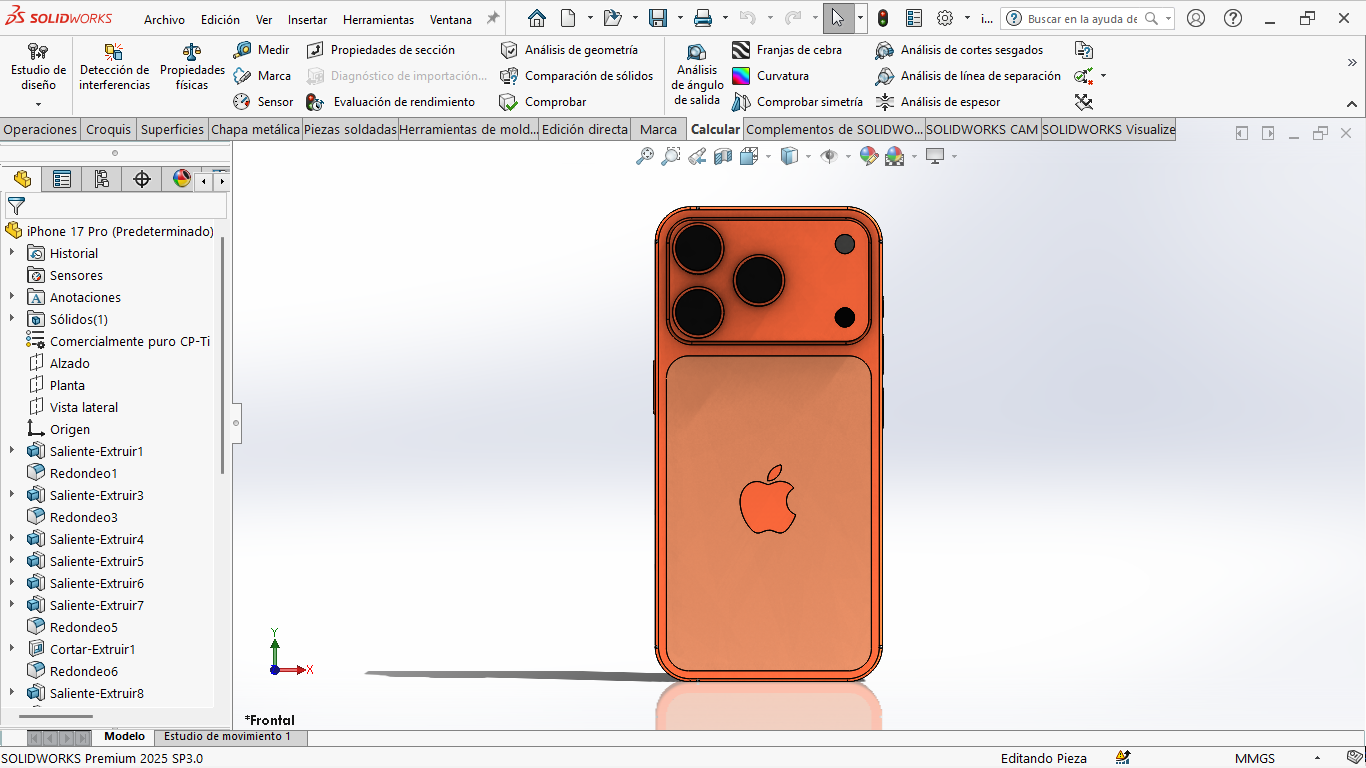Toggle the Section view icon

(723, 156)
